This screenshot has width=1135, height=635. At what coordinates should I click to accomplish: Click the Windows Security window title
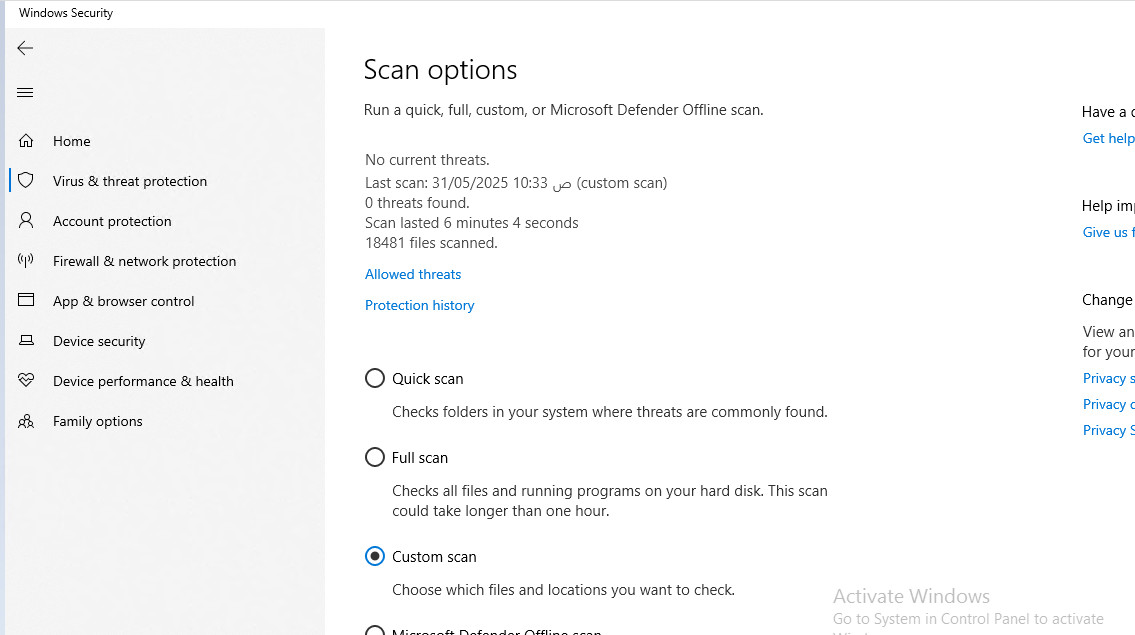click(x=66, y=13)
